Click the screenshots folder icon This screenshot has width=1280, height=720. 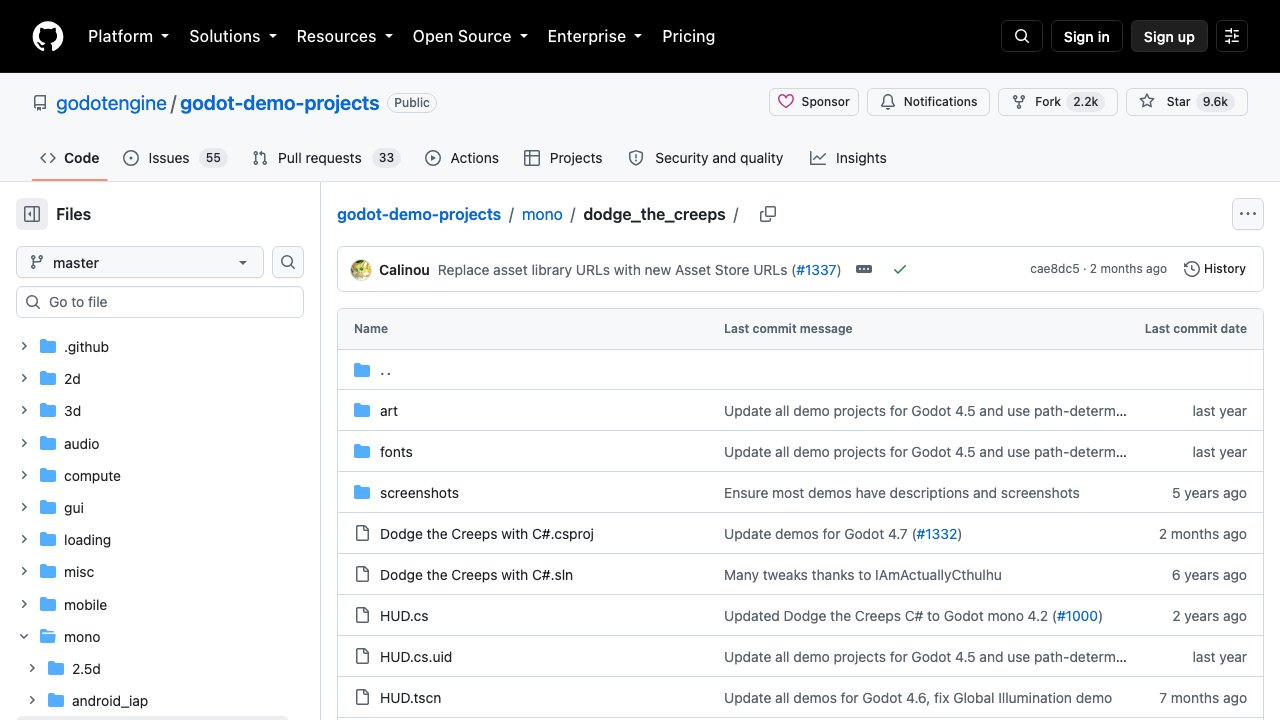point(362,493)
